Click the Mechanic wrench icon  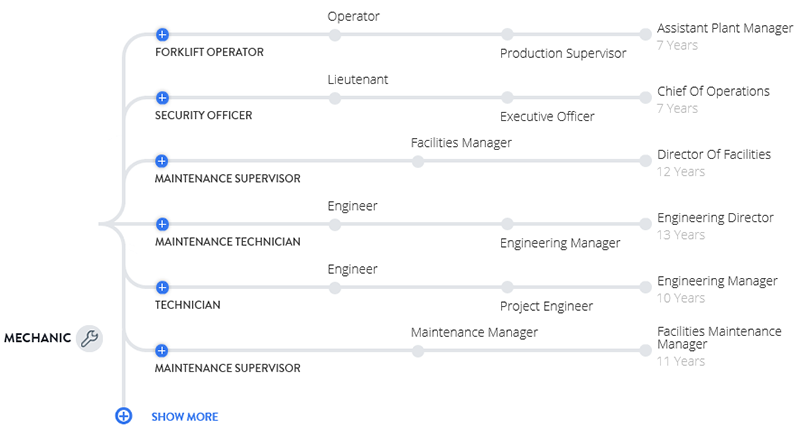coord(89,338)
